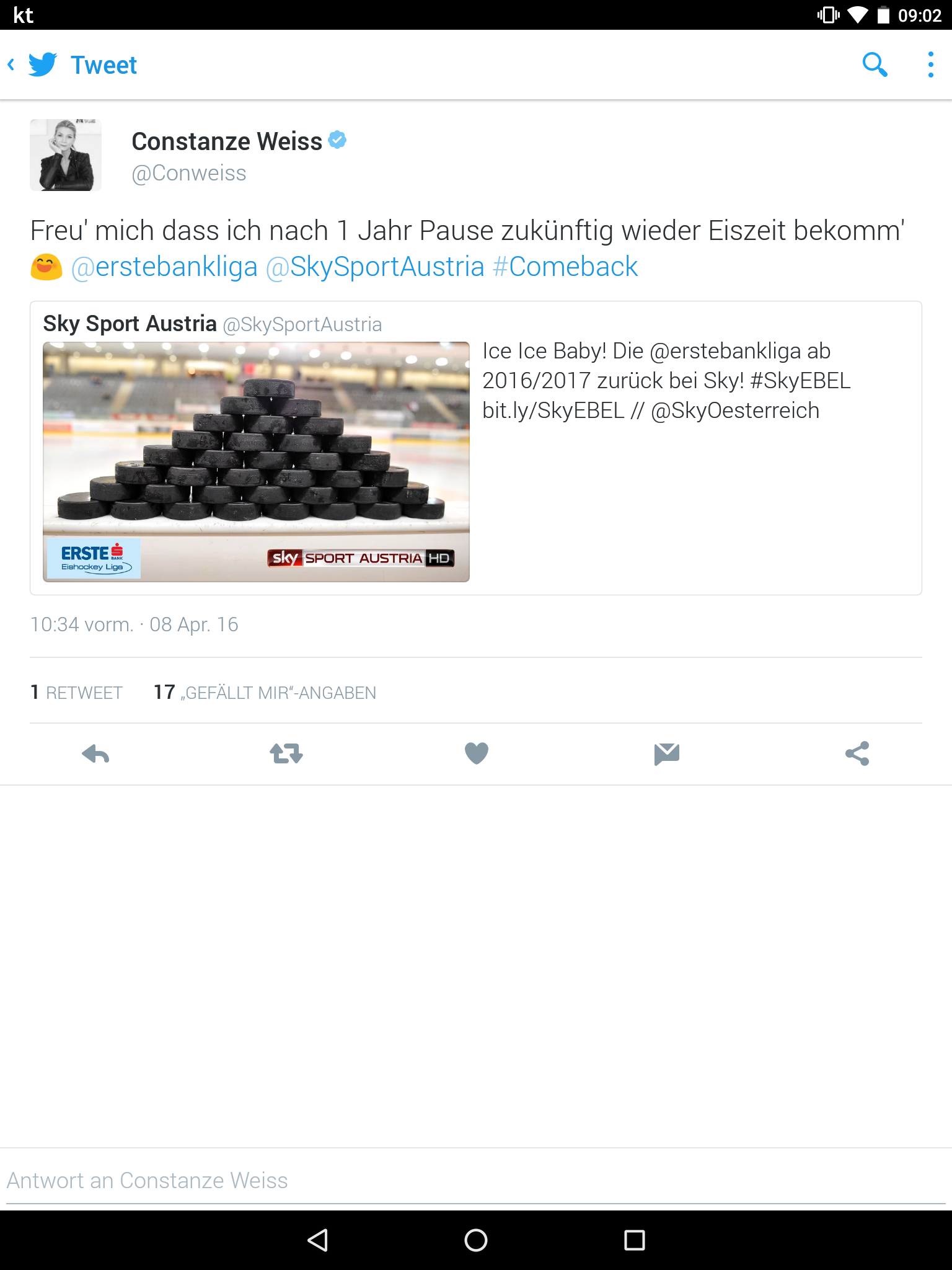
Task: Open the three-dot overflow menu
Action: click(930, 64)
